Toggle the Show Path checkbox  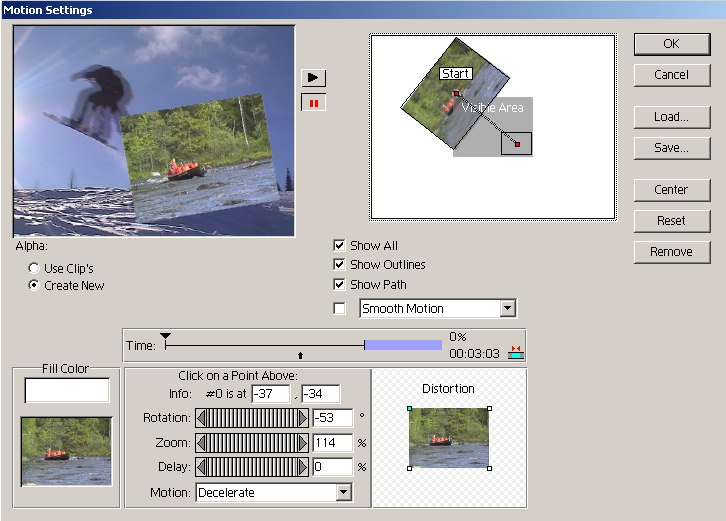tap(339, 284)
